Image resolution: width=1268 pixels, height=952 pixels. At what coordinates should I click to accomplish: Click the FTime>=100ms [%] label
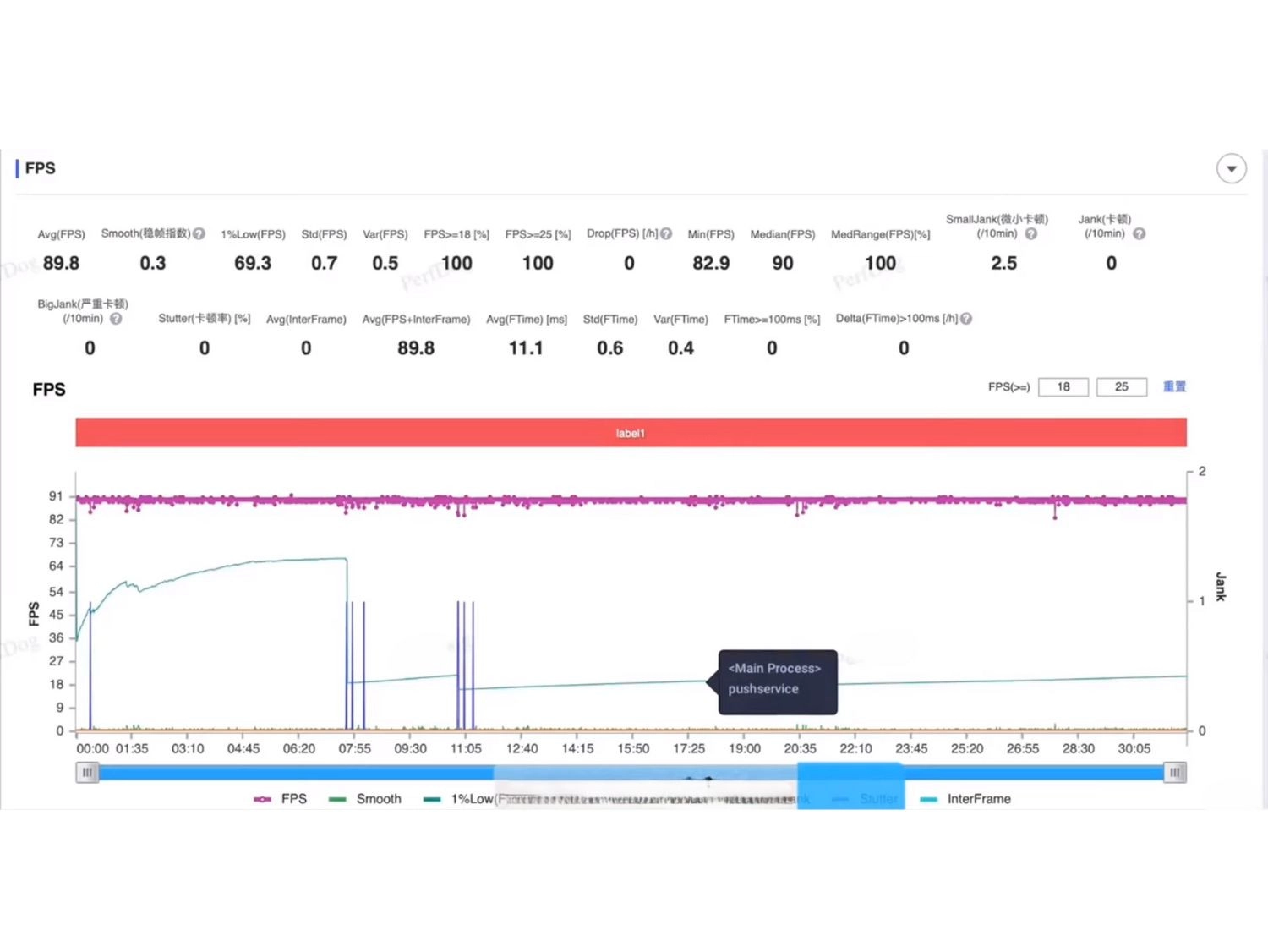point(772,319)
